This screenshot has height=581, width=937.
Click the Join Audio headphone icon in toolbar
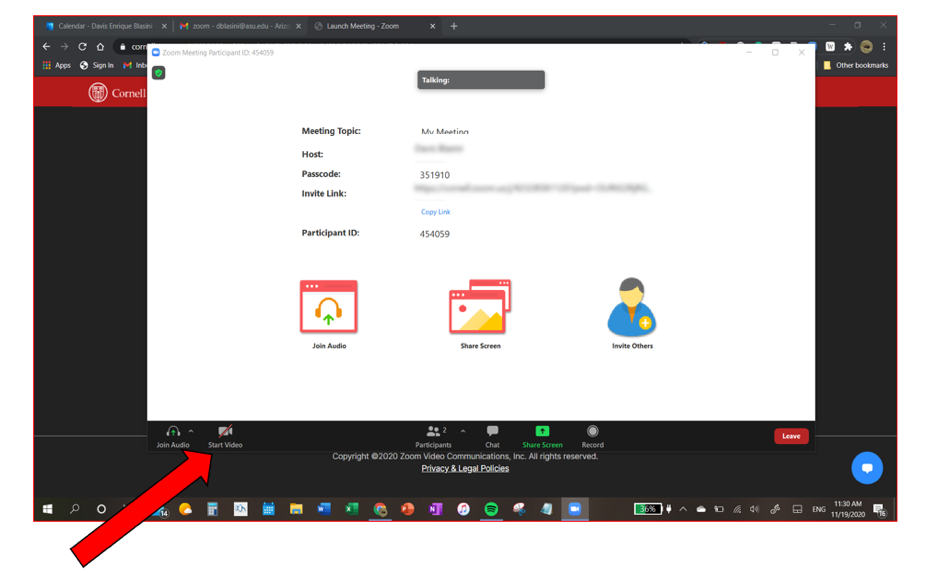tap(173, 432)
